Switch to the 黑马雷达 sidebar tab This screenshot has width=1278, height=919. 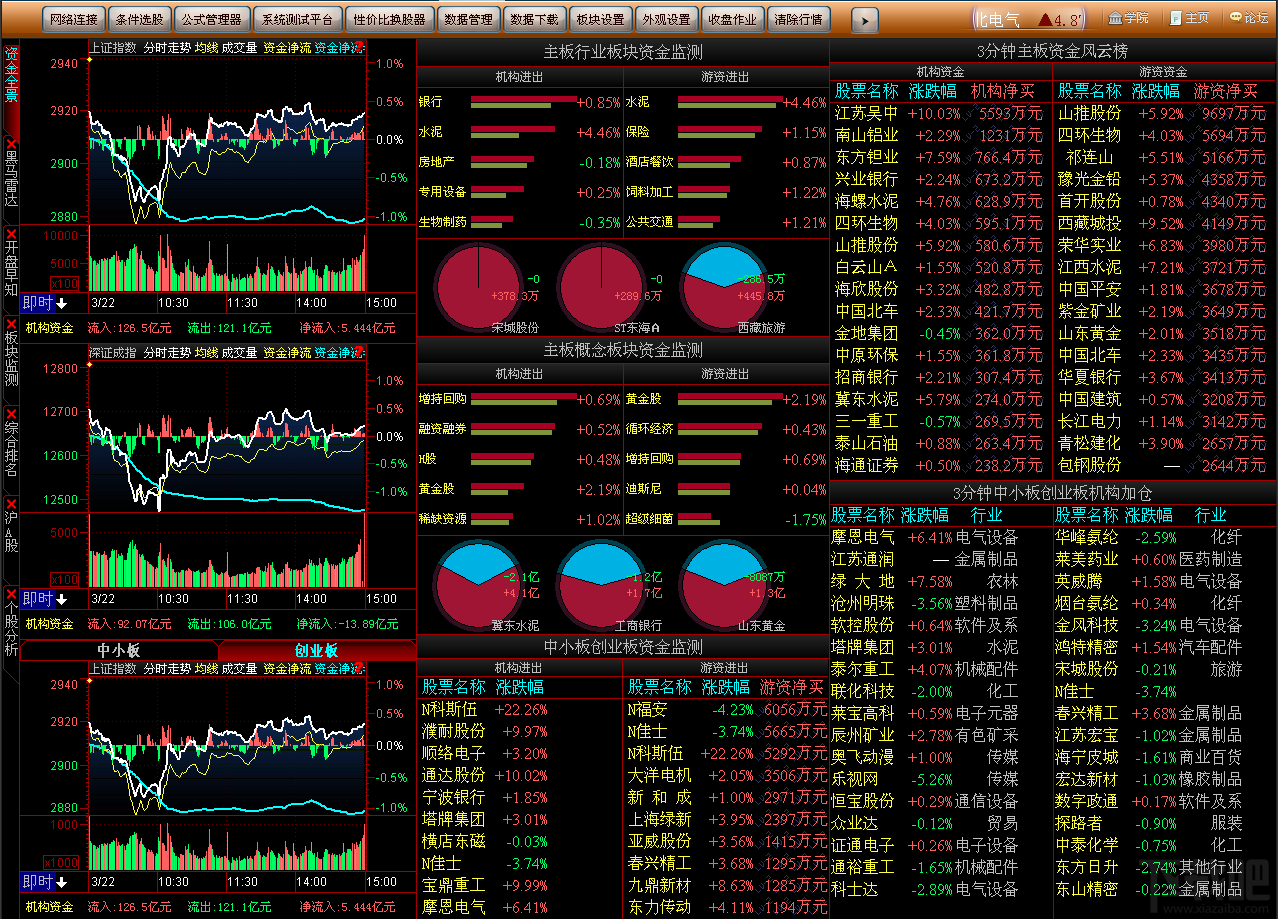[x=10, y=178]
